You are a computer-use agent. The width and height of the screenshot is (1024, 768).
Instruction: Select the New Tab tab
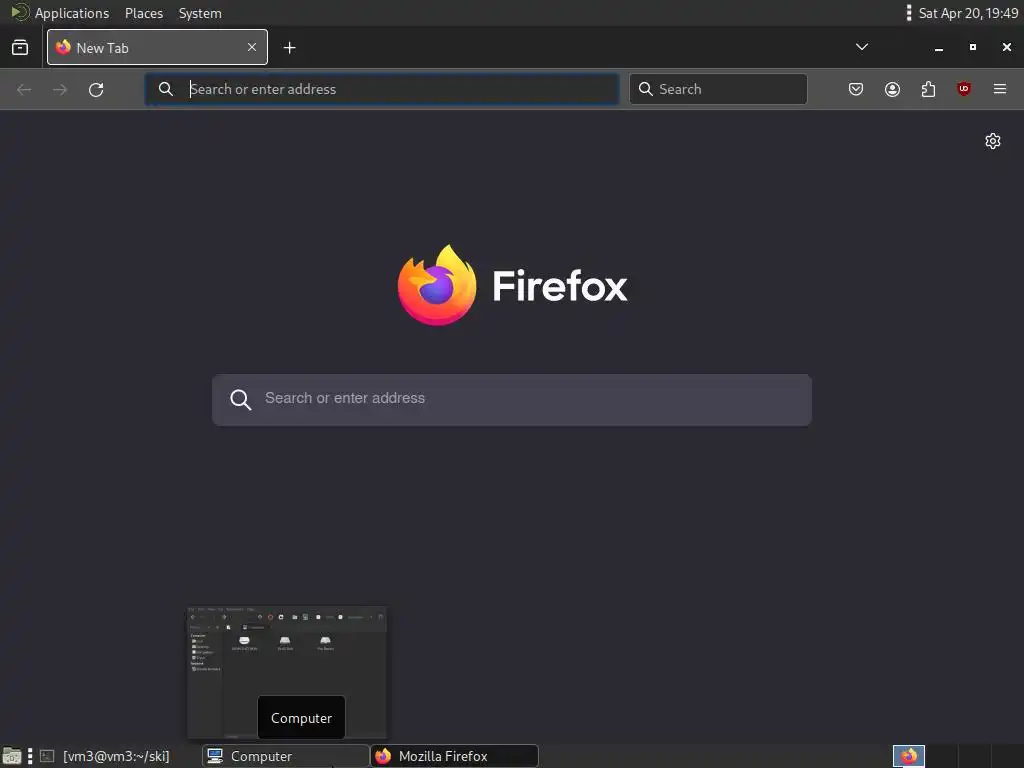point(157,47)
